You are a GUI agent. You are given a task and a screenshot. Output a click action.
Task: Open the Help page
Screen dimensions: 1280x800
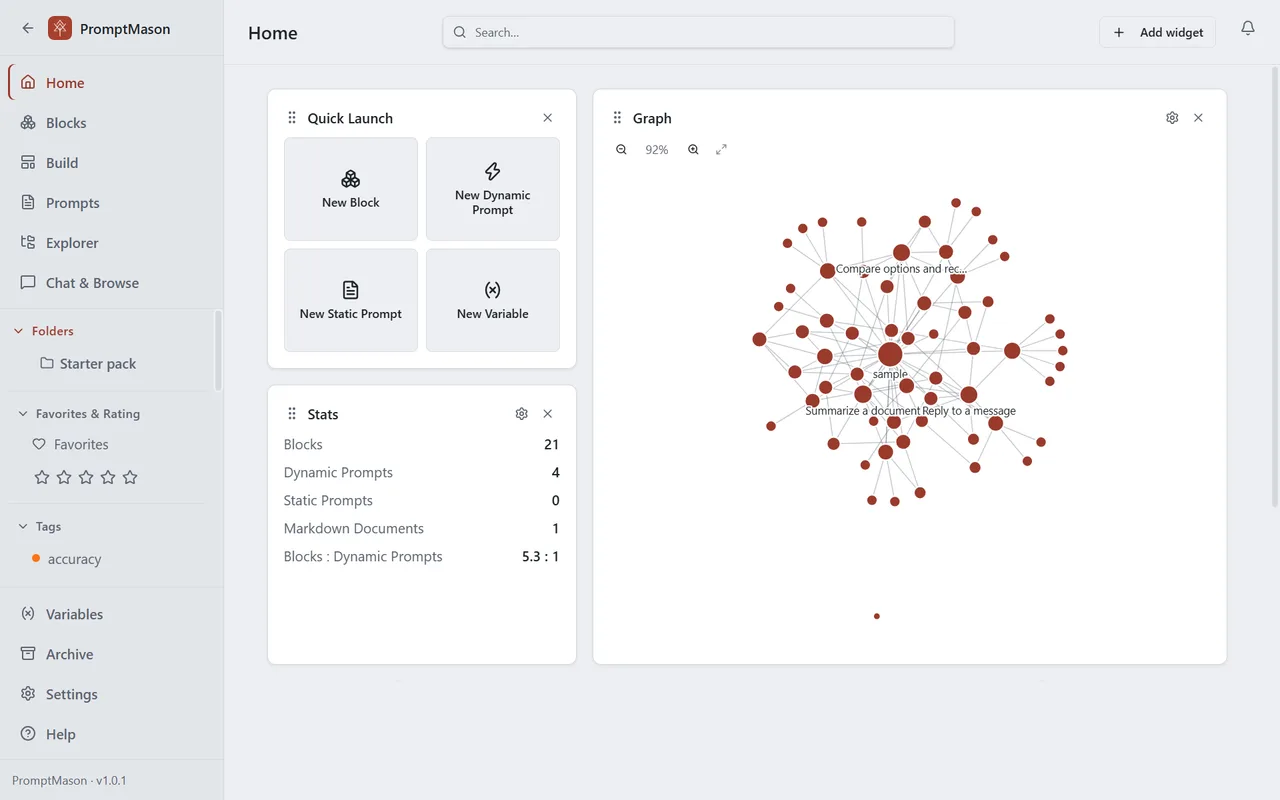[112, 734]
